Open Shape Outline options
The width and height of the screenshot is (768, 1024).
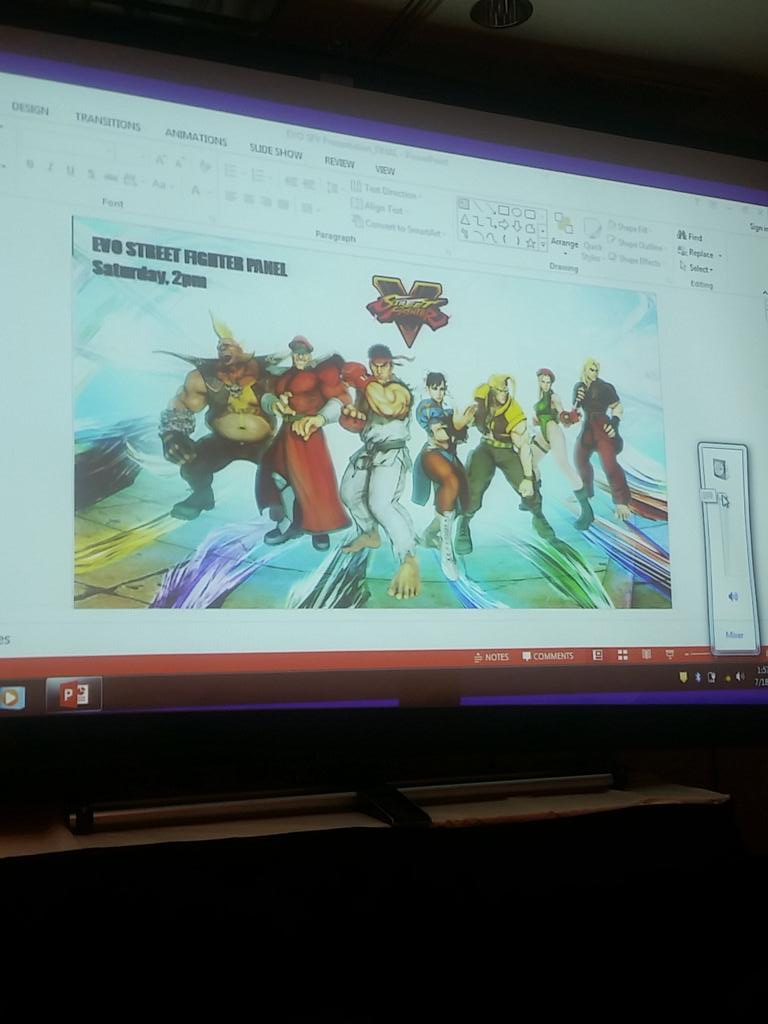click(635, 244)
